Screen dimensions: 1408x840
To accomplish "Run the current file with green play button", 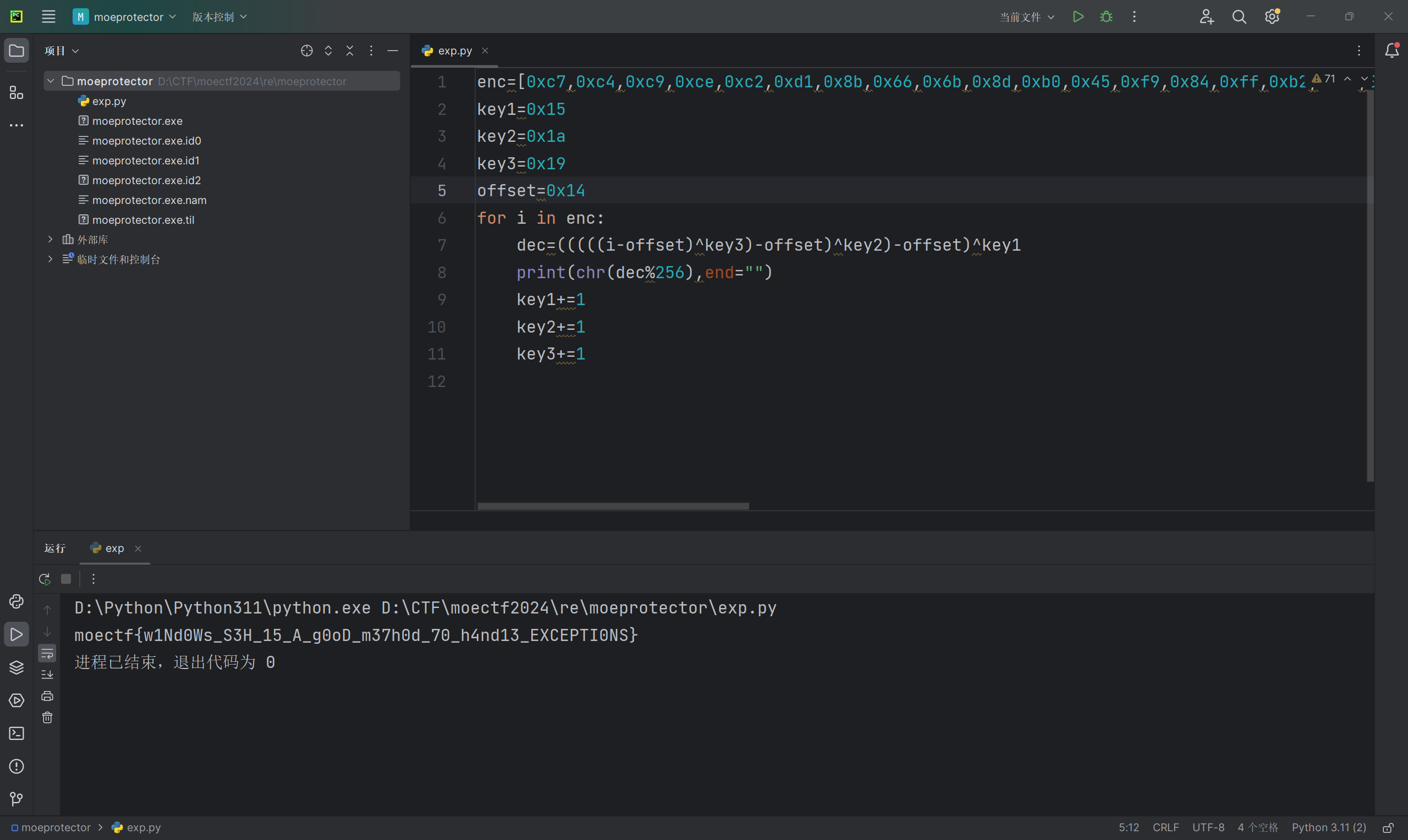I will click(x=1078, y=17).
